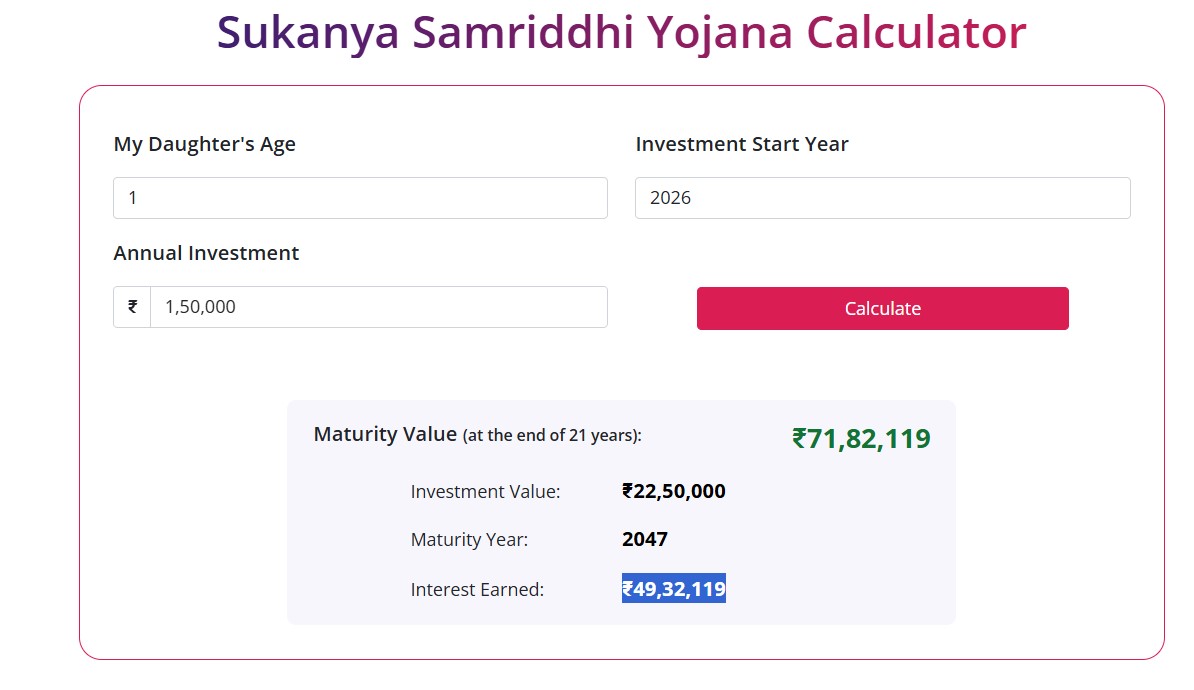Click the Maturity Value label
Screen dimensions: 1194x690
click(385, 435)
